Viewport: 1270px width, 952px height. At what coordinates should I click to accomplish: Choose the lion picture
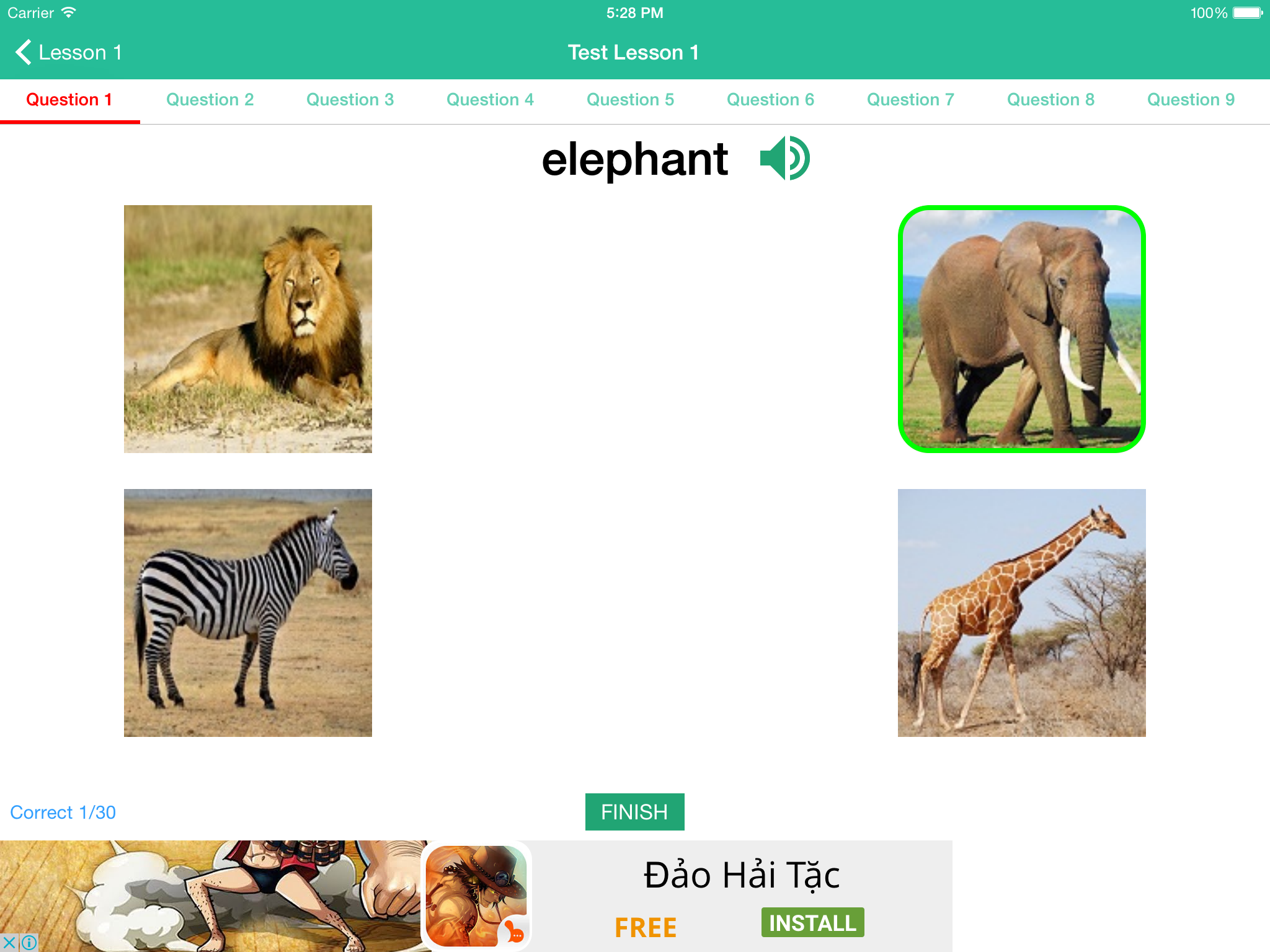[x=248, y=329]
